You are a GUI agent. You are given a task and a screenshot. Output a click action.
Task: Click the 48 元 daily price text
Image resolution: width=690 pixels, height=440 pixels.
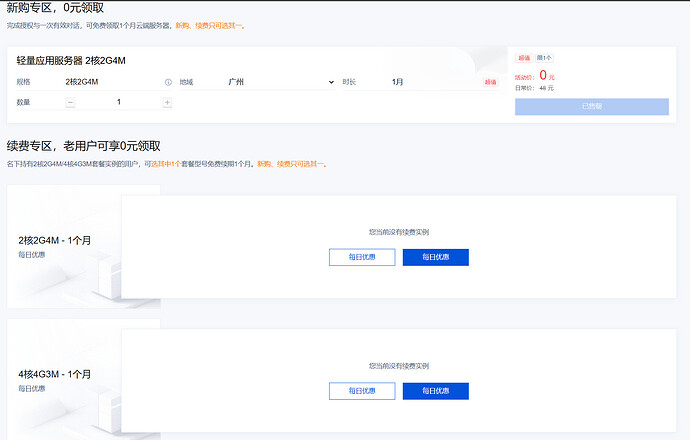click(547, 88)
